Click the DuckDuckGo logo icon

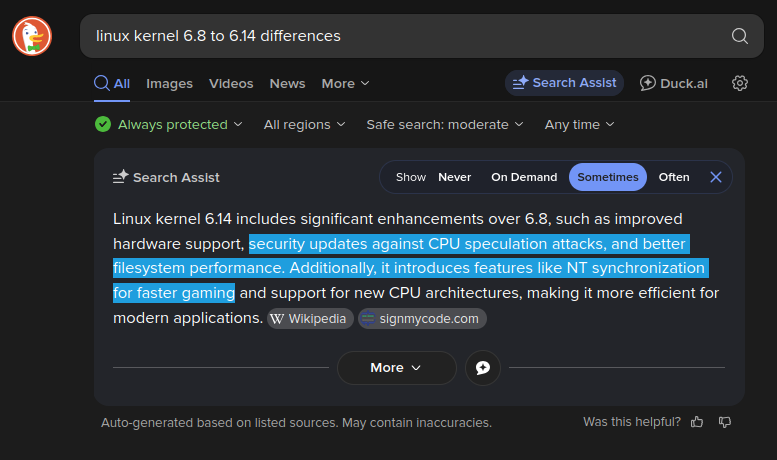point(32,36)
